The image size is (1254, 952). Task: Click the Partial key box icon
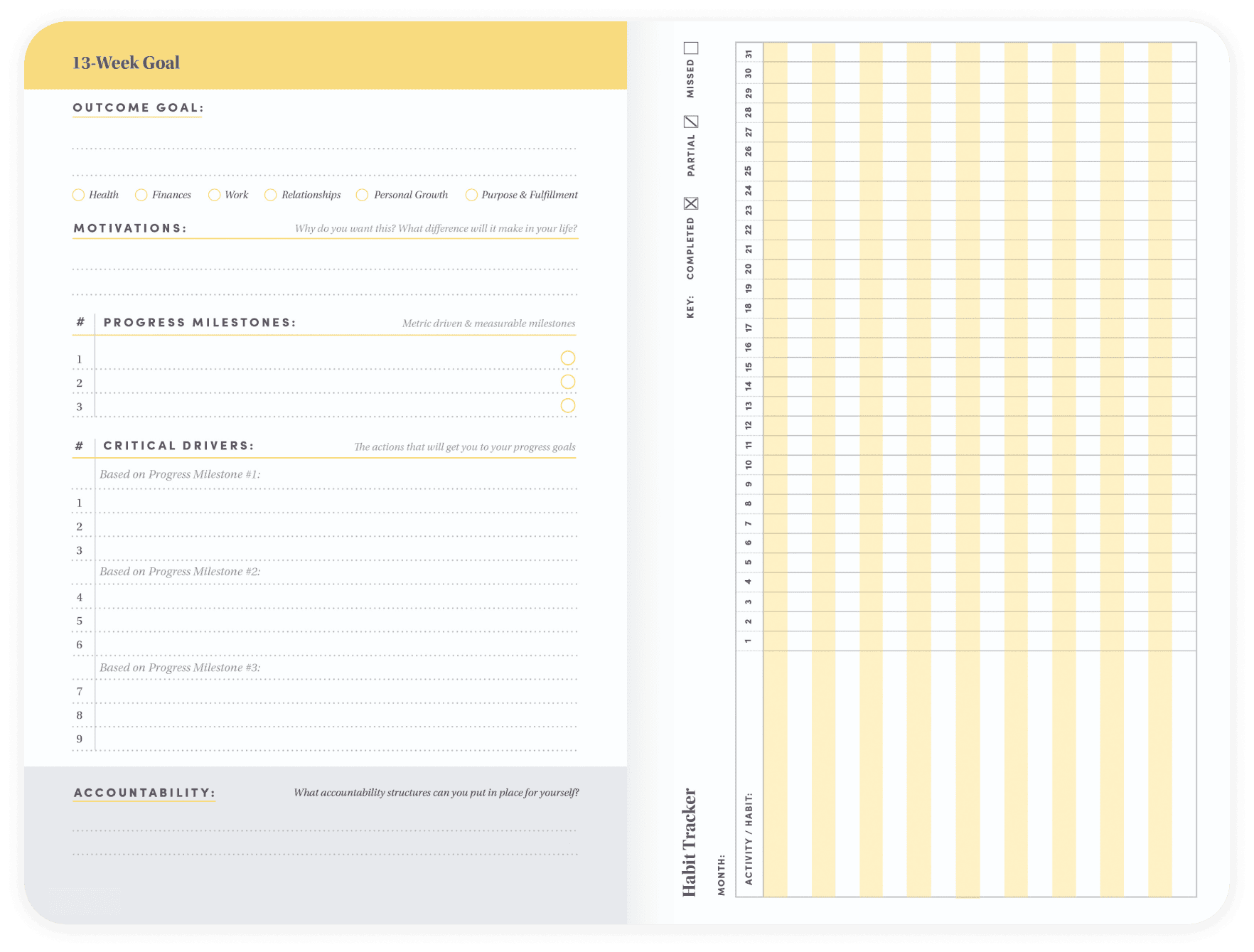[691, 122]
